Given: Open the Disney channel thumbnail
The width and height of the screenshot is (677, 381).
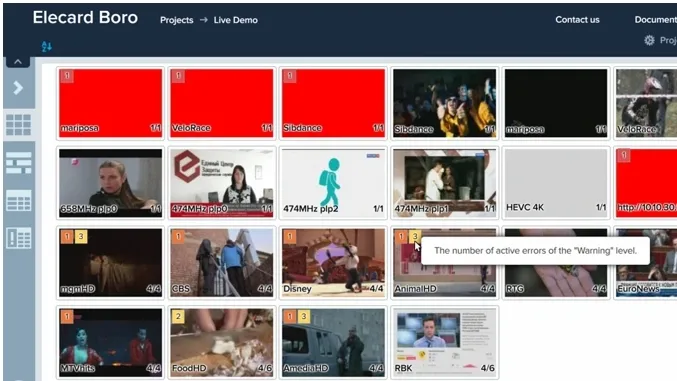Looking at the screenshot, I should pos(333,263).
